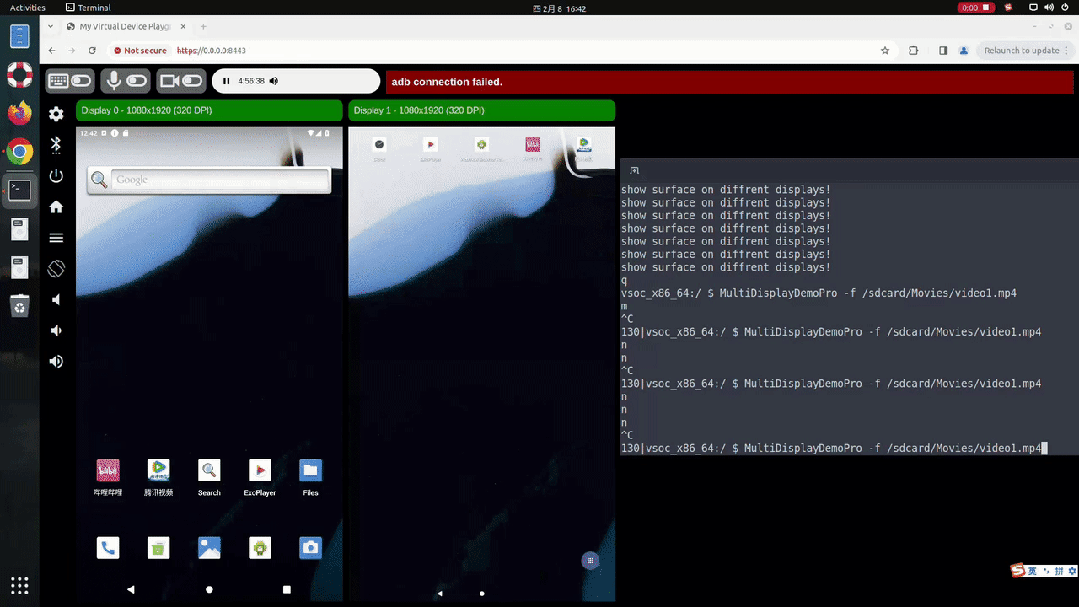Click the adb connection failed banner
This screenshot has width=1079, height=607.
pos(729,82)
